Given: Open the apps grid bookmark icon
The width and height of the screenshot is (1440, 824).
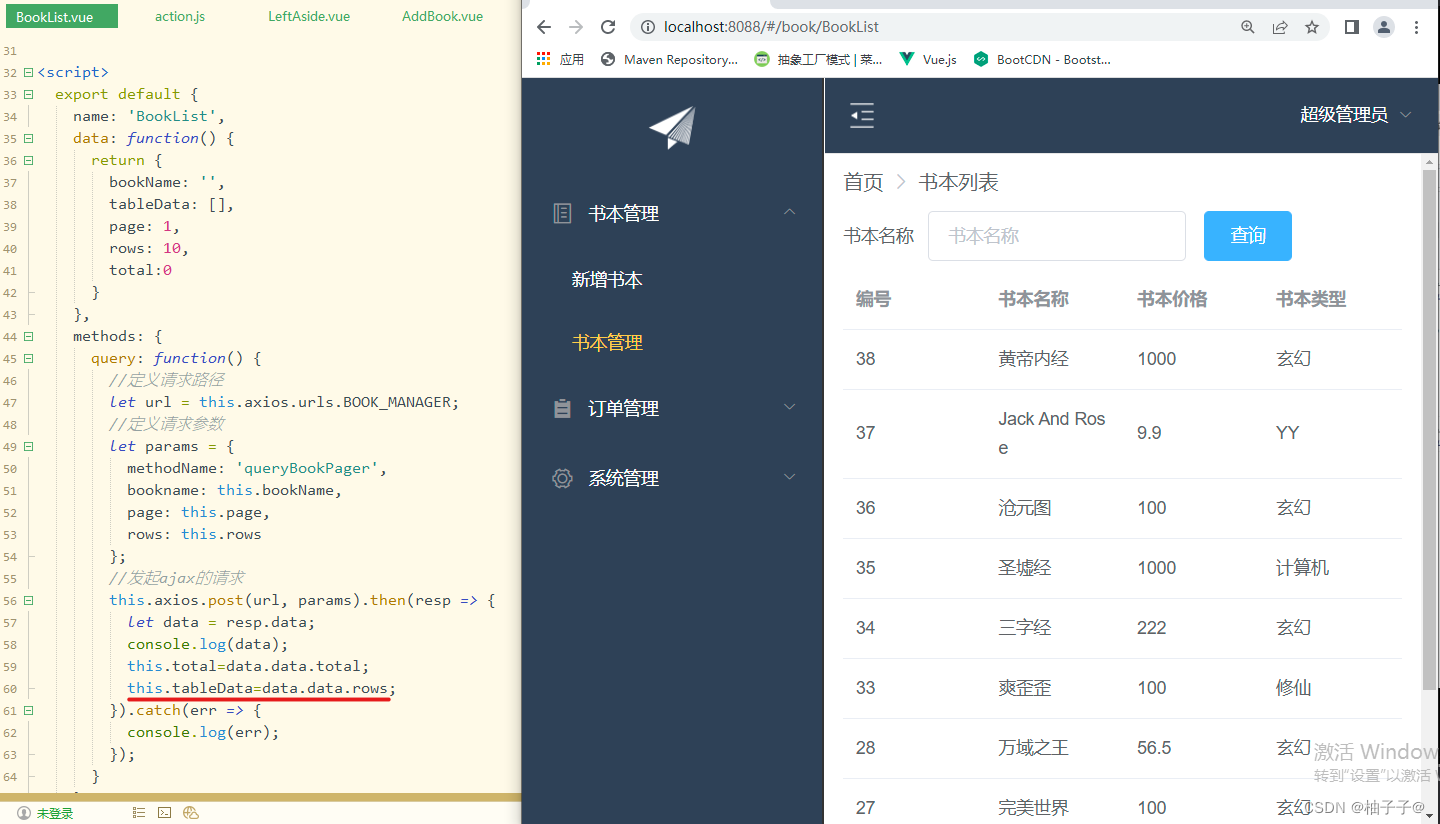Looking at the screenshot, I should click(x=544, y=59).
